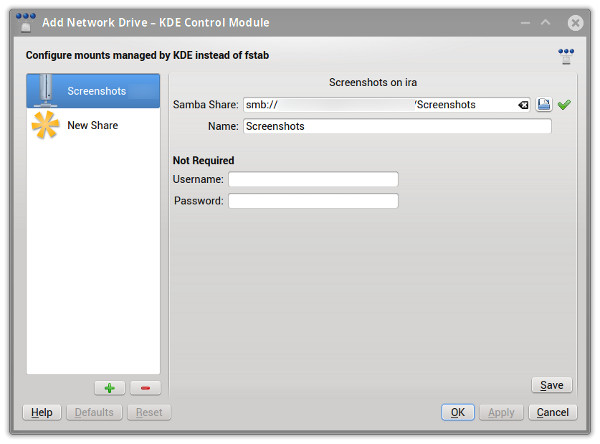This screenshot has width=600, height=444.
Task: Click the green checkmark validation icon
Action: (564, 104)
